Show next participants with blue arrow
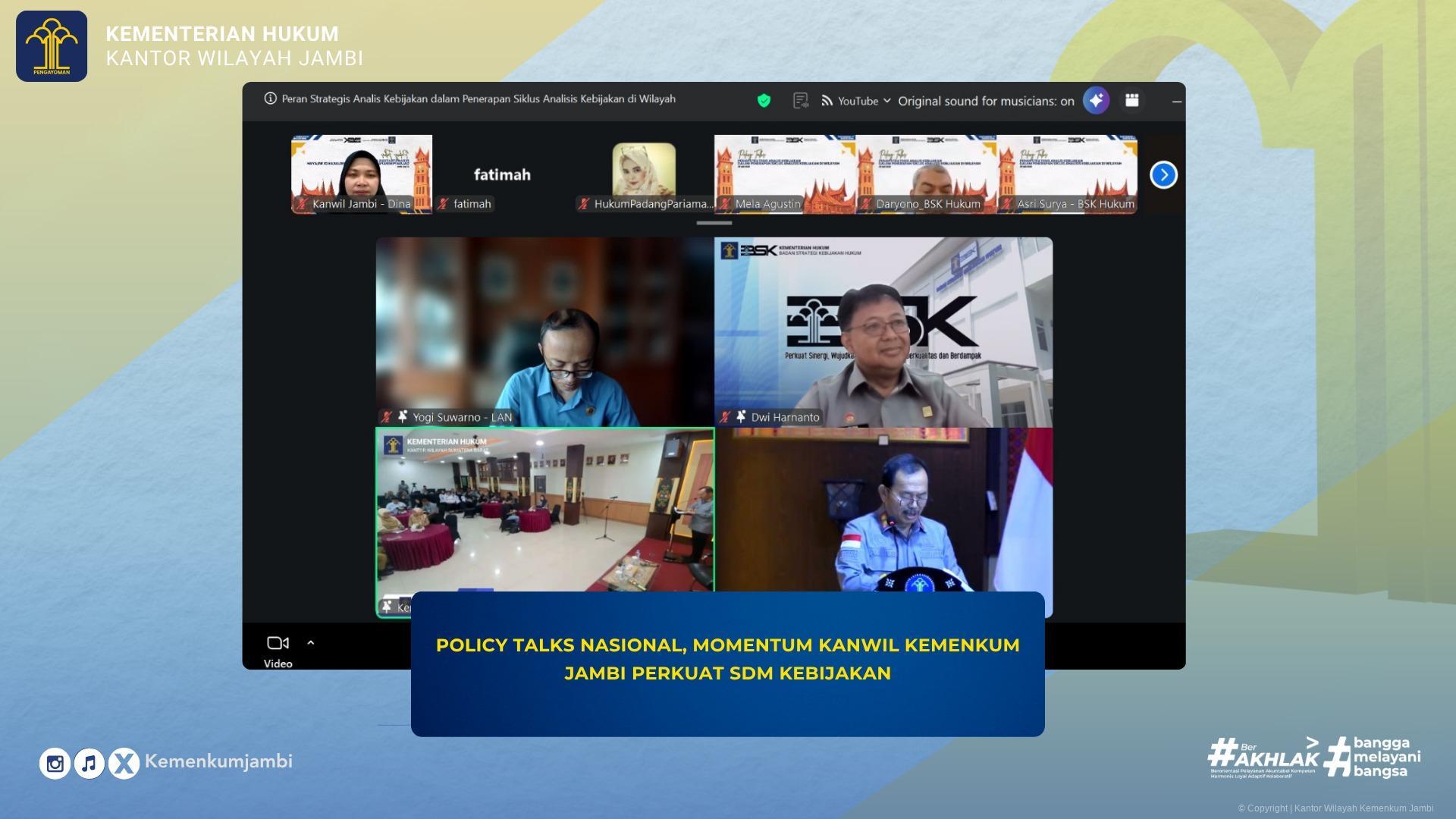 pos(1163,175)
